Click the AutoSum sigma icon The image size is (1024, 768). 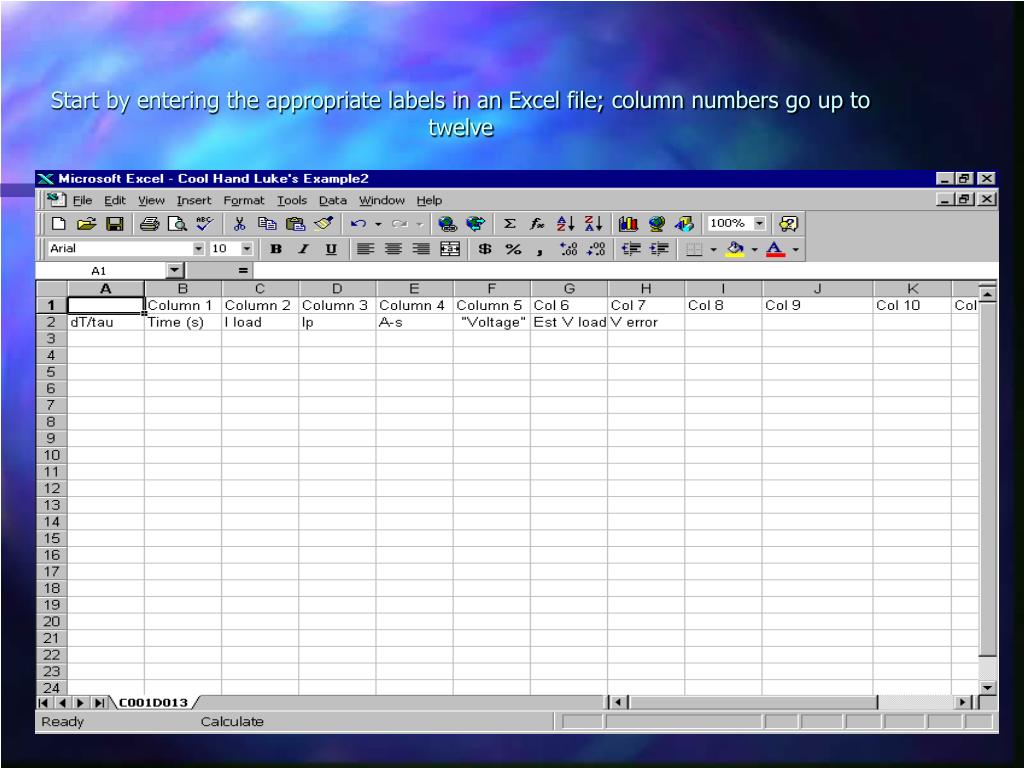[x=509, y=224]
